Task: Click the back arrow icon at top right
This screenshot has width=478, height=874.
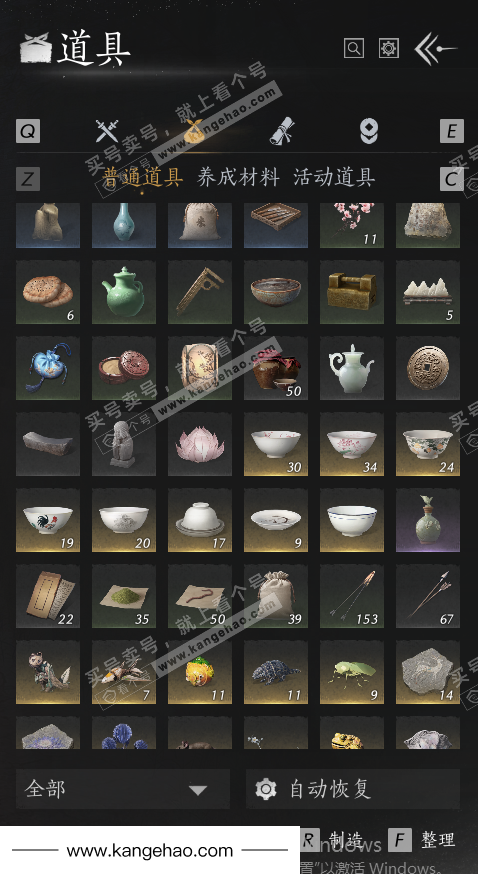Action: (x=435, y=48)
